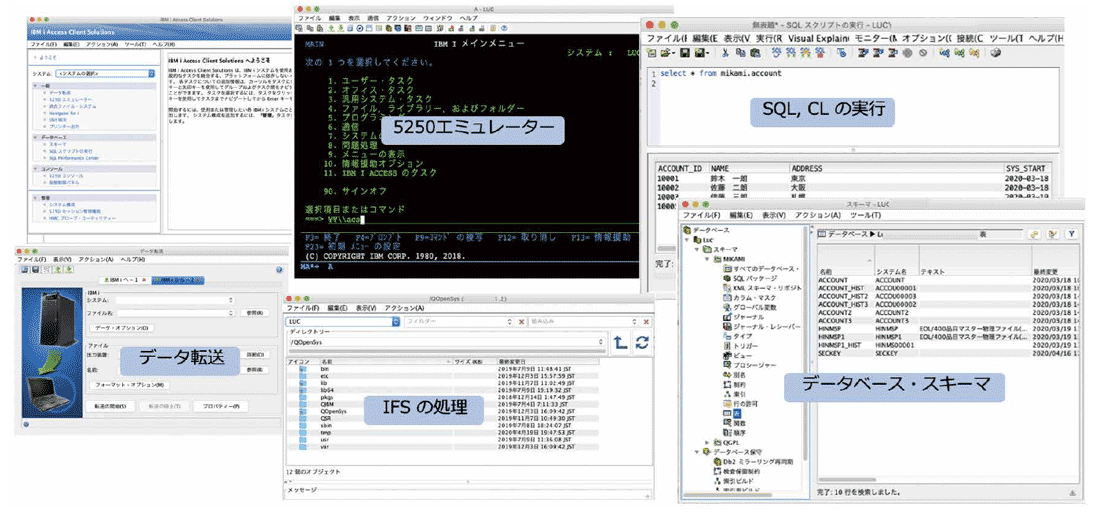
Task: Select the tmp folder row in IFS list
Action: (x=443, y=433)
